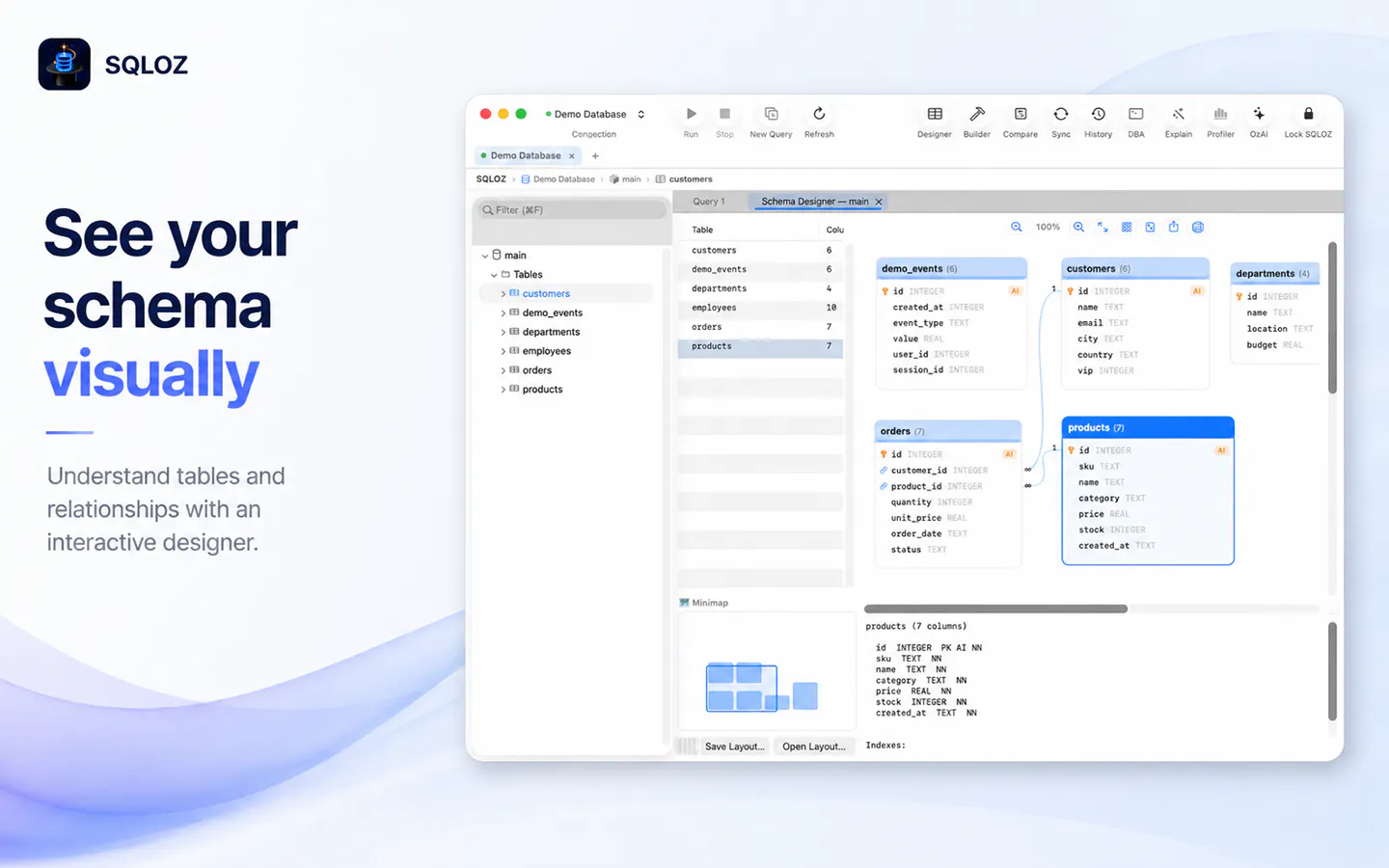Image resolution: width=1389 pixels, height=868 pixels.
Task: Collapse the Tables folder
Action: pyautogui.click(x=494, y=275)
